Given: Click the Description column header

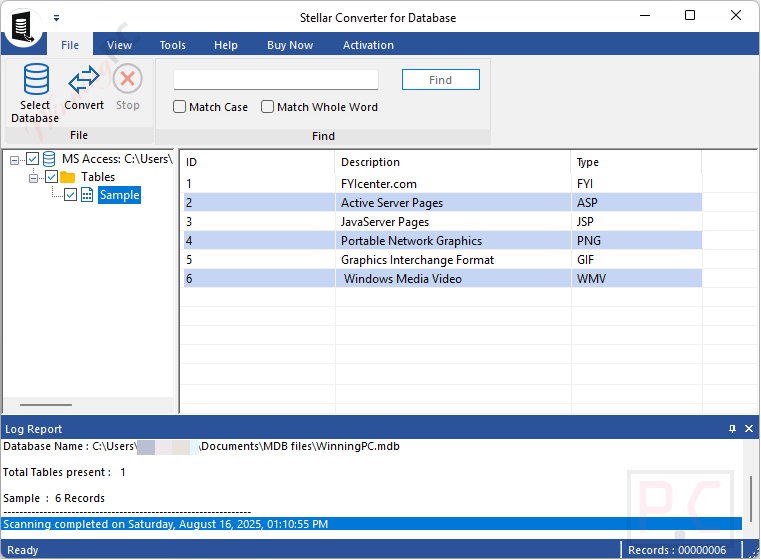Looking at the screenshot, I should [x=453, y=162].
